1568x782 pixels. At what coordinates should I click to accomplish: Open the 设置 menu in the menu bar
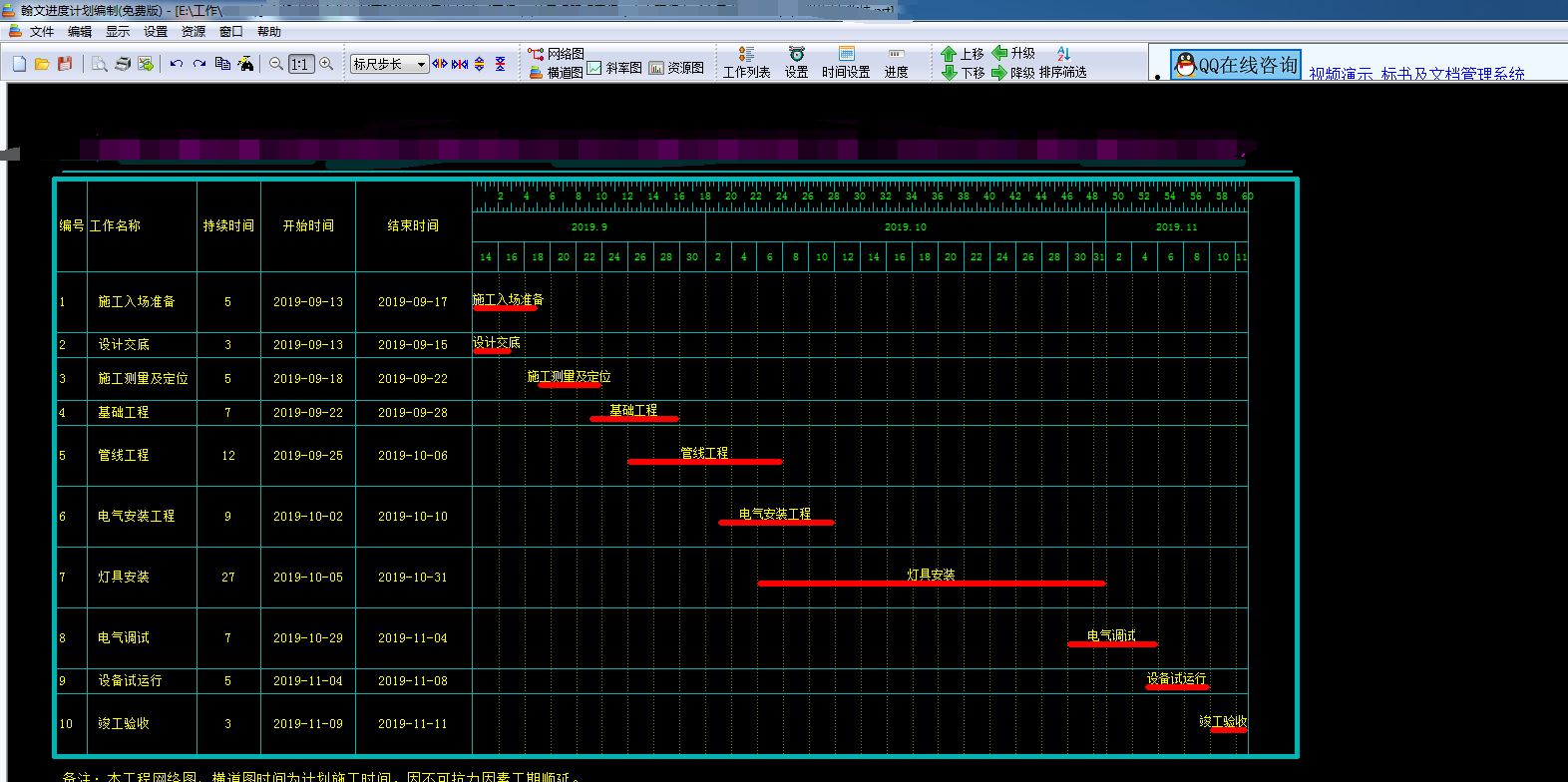pyautogui.click(x=156, y=31)
